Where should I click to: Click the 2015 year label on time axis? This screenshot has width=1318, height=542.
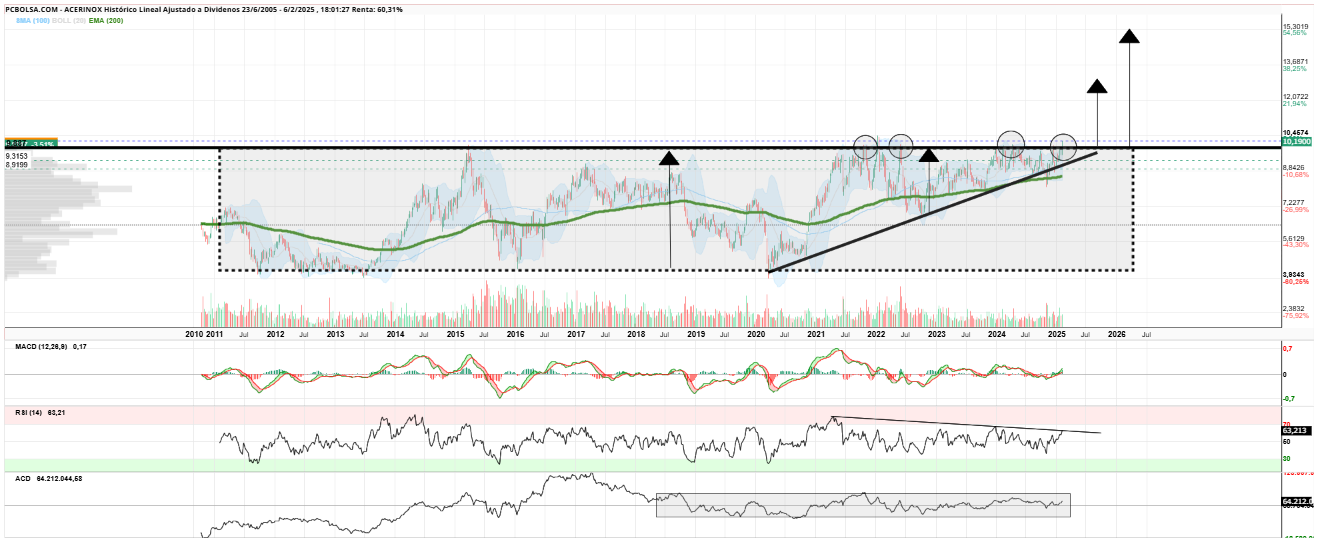(455, 334)
